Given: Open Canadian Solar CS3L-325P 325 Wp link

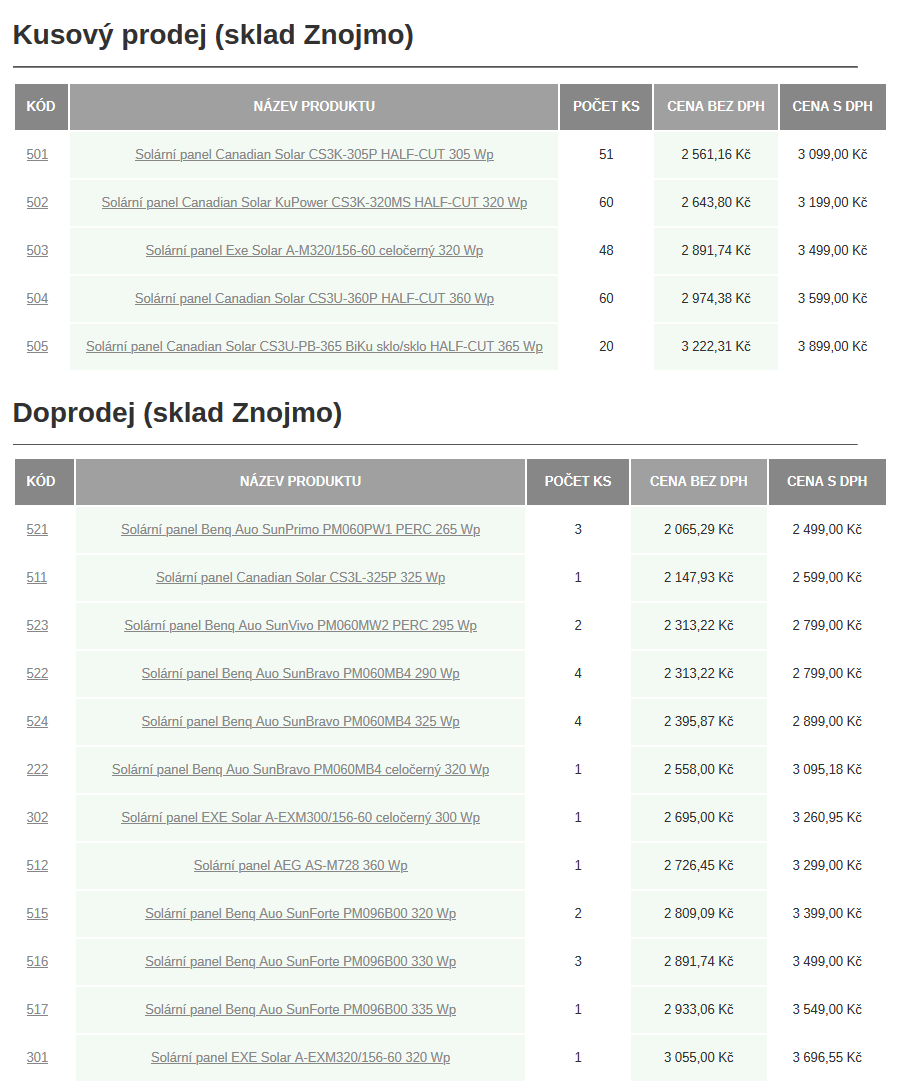Looking at the screenshot, I should click(x=300, y=578).
